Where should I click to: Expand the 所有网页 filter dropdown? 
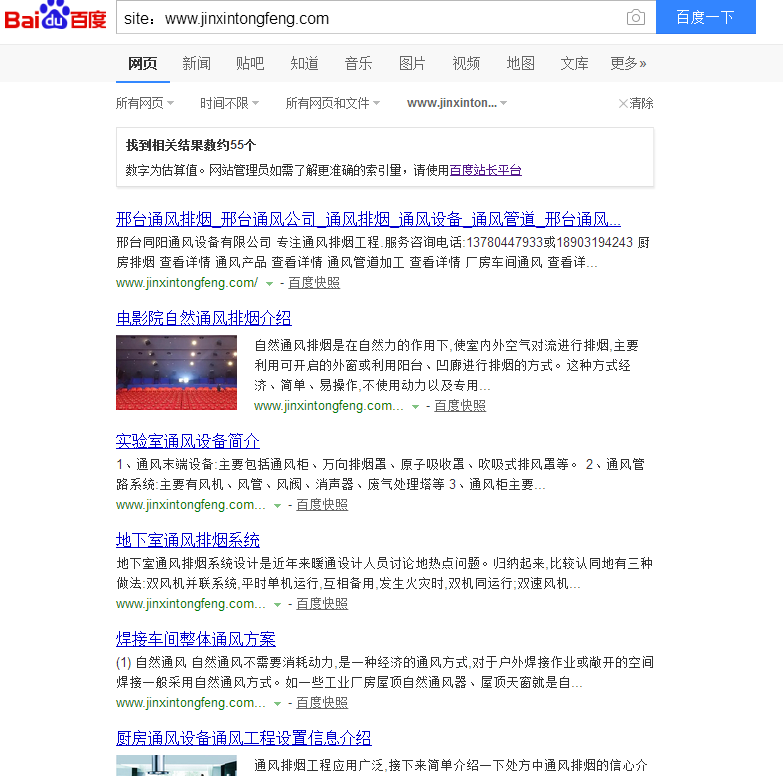145,103
